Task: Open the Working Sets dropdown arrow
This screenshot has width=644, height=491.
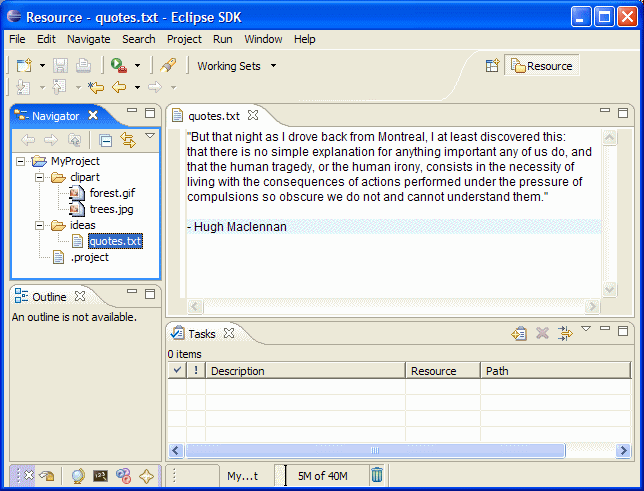Action: (273, 66)
